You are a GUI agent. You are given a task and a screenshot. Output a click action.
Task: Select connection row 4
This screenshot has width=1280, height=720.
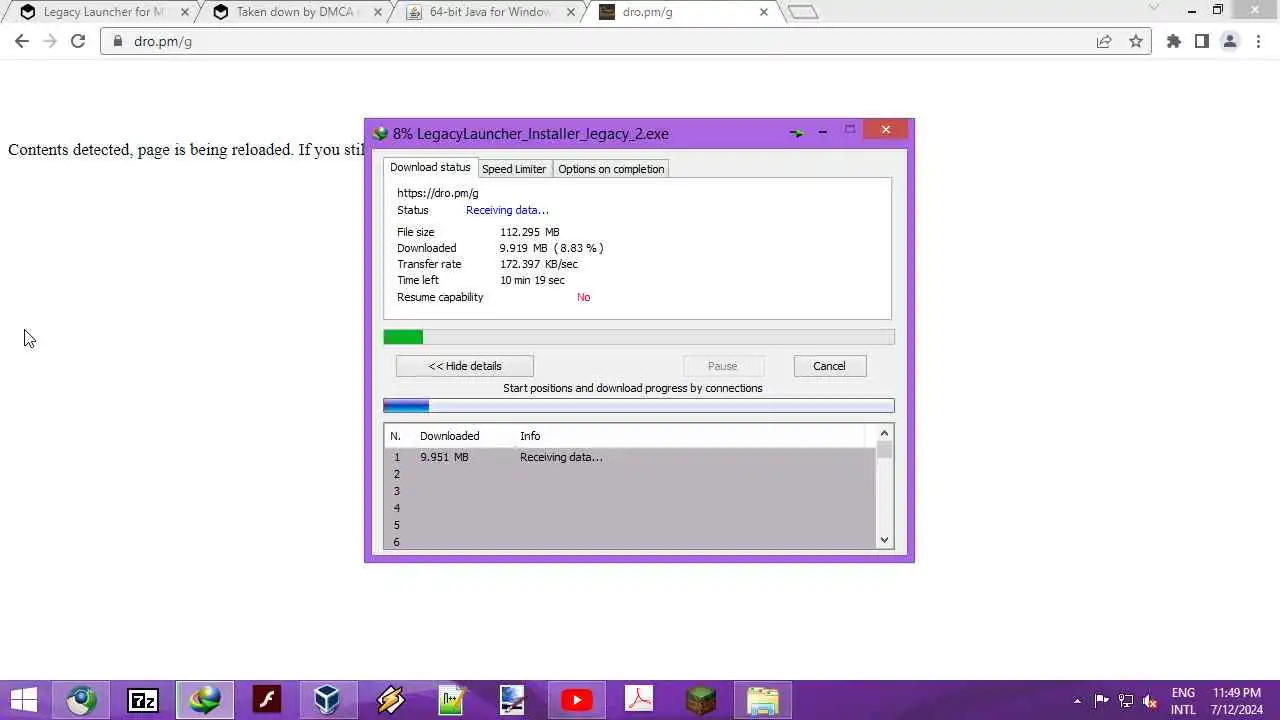[x=630, y=508]
